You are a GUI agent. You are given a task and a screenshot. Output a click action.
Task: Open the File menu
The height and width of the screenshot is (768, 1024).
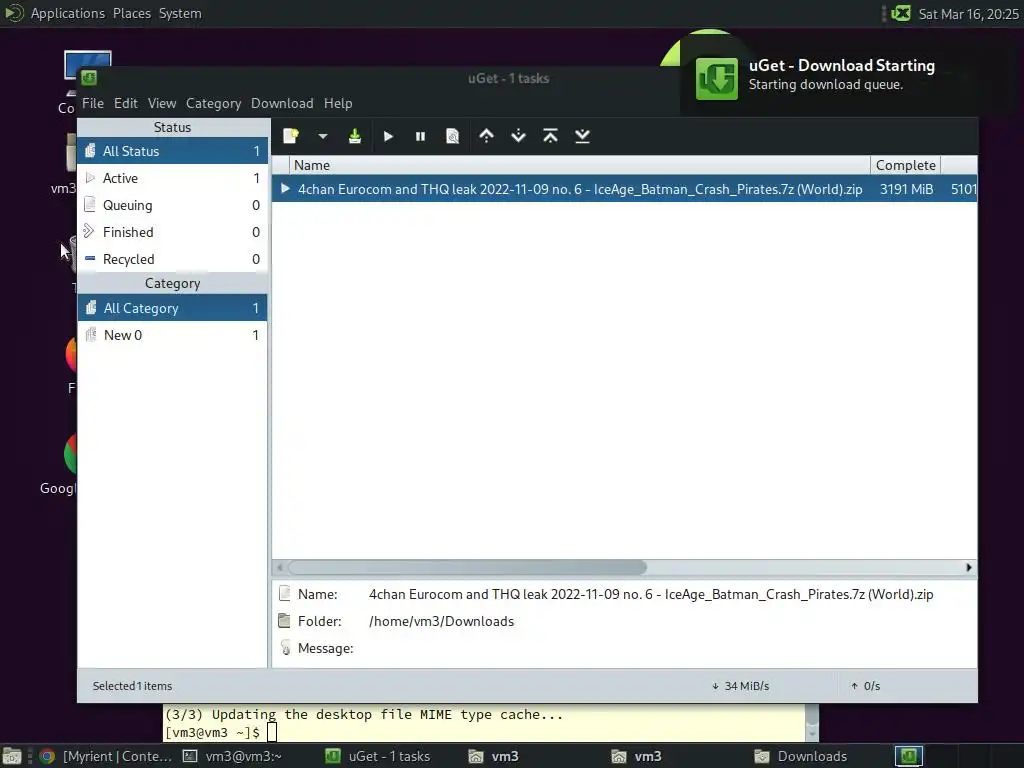93,103
